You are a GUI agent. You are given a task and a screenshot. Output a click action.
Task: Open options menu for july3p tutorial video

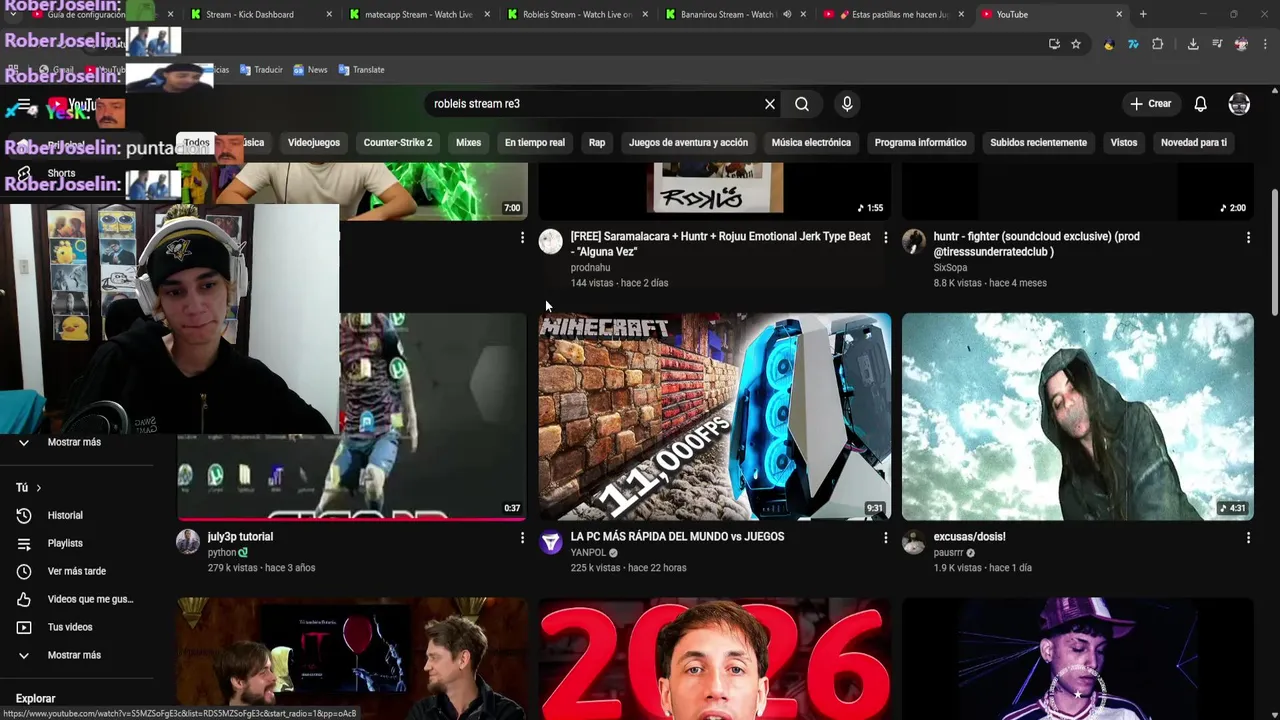click(x=522, y=537)
